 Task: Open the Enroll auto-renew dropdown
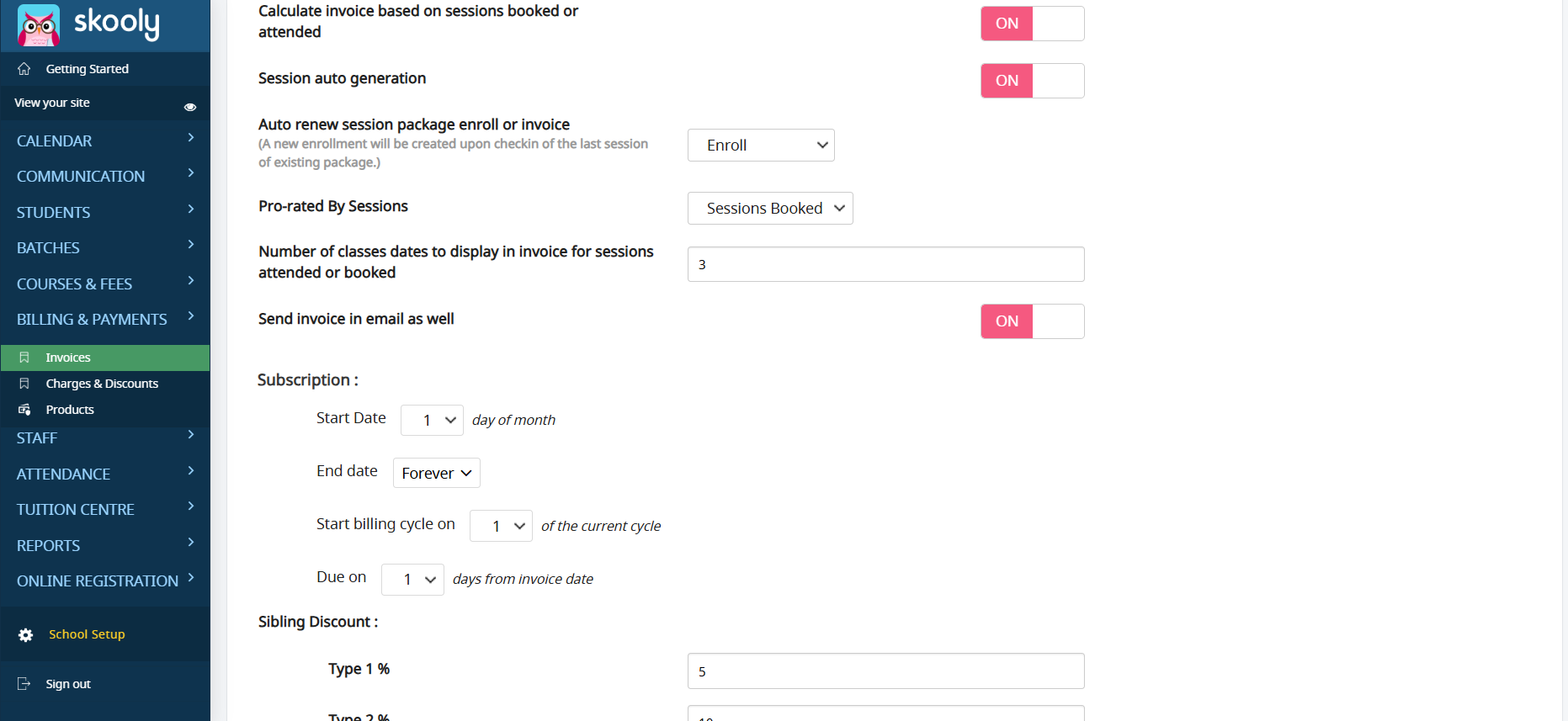pos(761,146)
